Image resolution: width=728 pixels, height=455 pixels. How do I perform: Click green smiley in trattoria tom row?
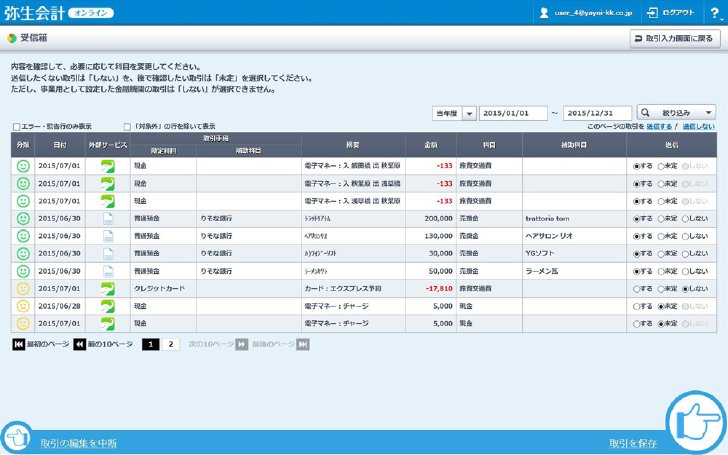23,218
